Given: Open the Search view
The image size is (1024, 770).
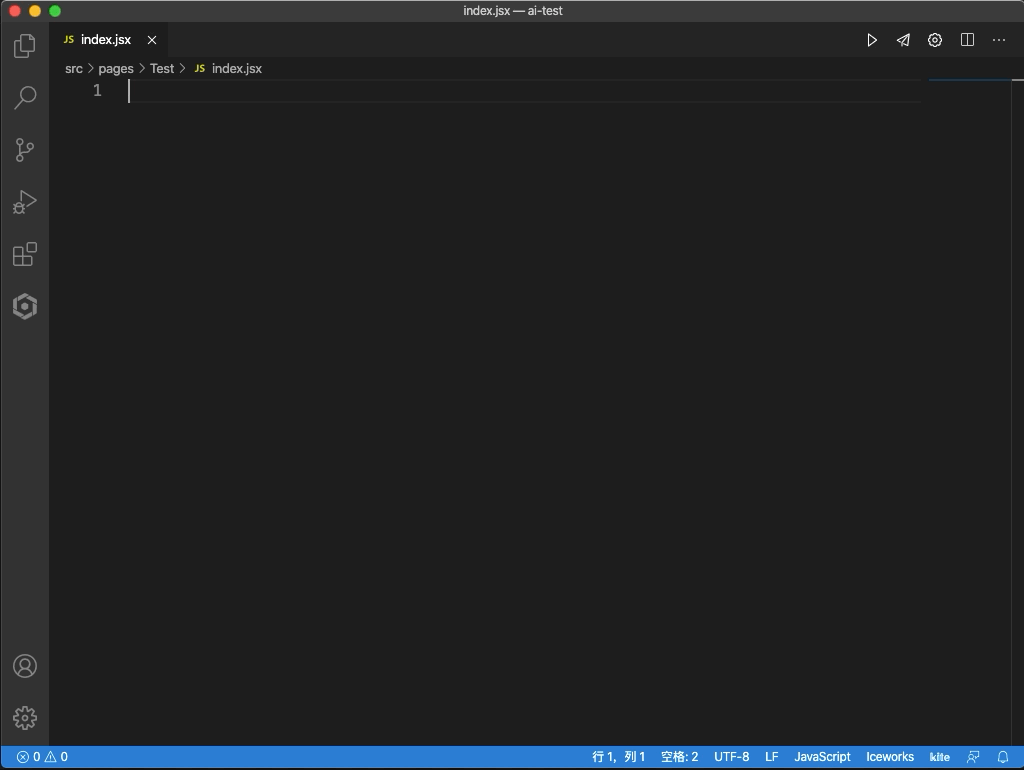Looking at the screenshot, I should pos(25,98).
